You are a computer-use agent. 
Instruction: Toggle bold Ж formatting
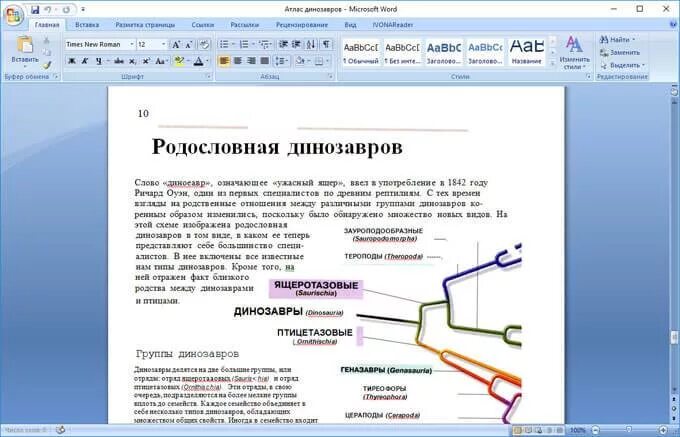coord(72,61)
